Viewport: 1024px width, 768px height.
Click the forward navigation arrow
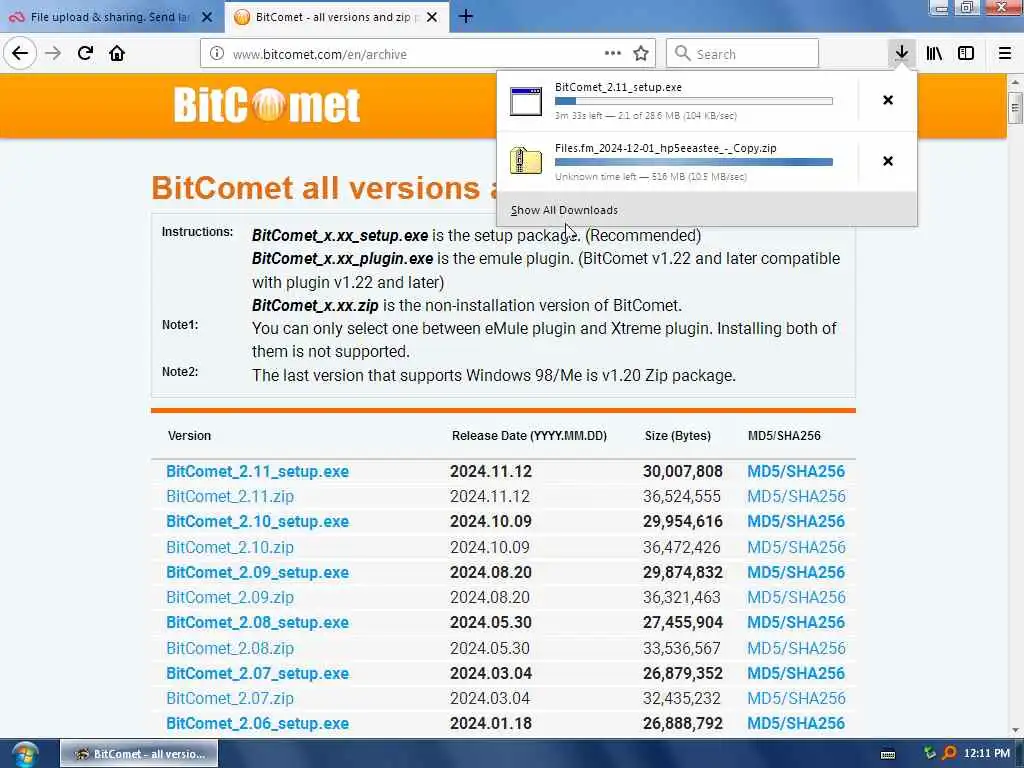click(x=53, y=54)
